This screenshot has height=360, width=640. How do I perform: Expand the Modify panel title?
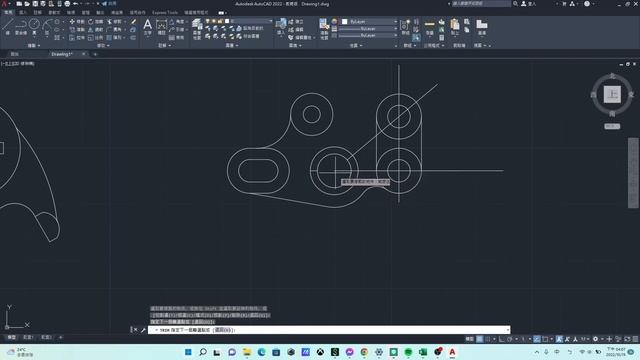[103, 45]
